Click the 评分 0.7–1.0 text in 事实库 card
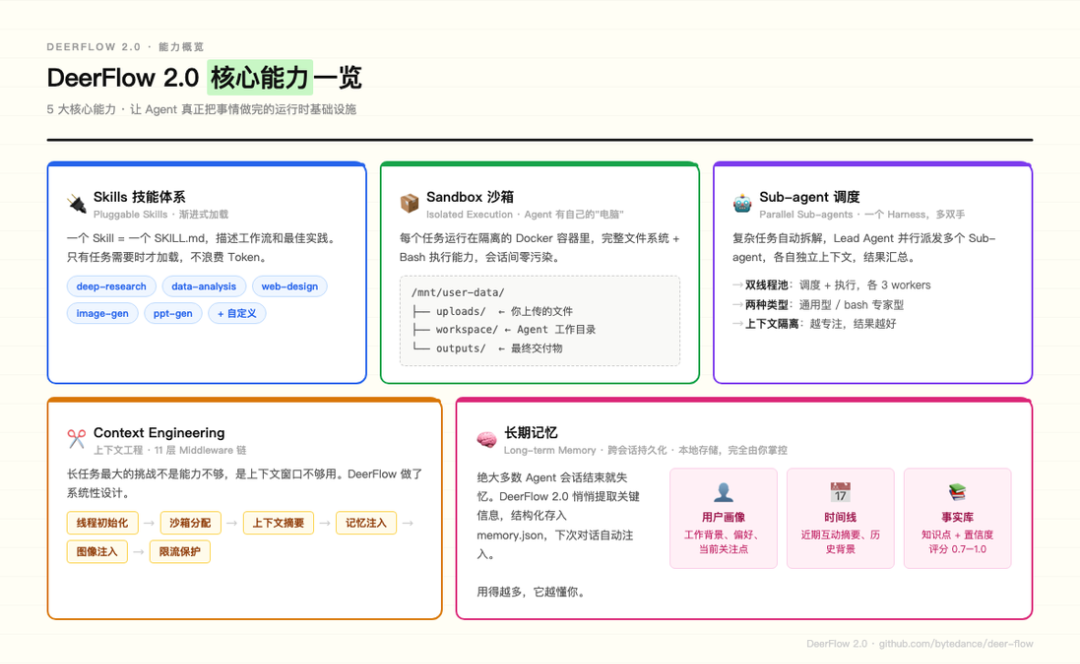The image size is (1080, 664). pos(957,549)
